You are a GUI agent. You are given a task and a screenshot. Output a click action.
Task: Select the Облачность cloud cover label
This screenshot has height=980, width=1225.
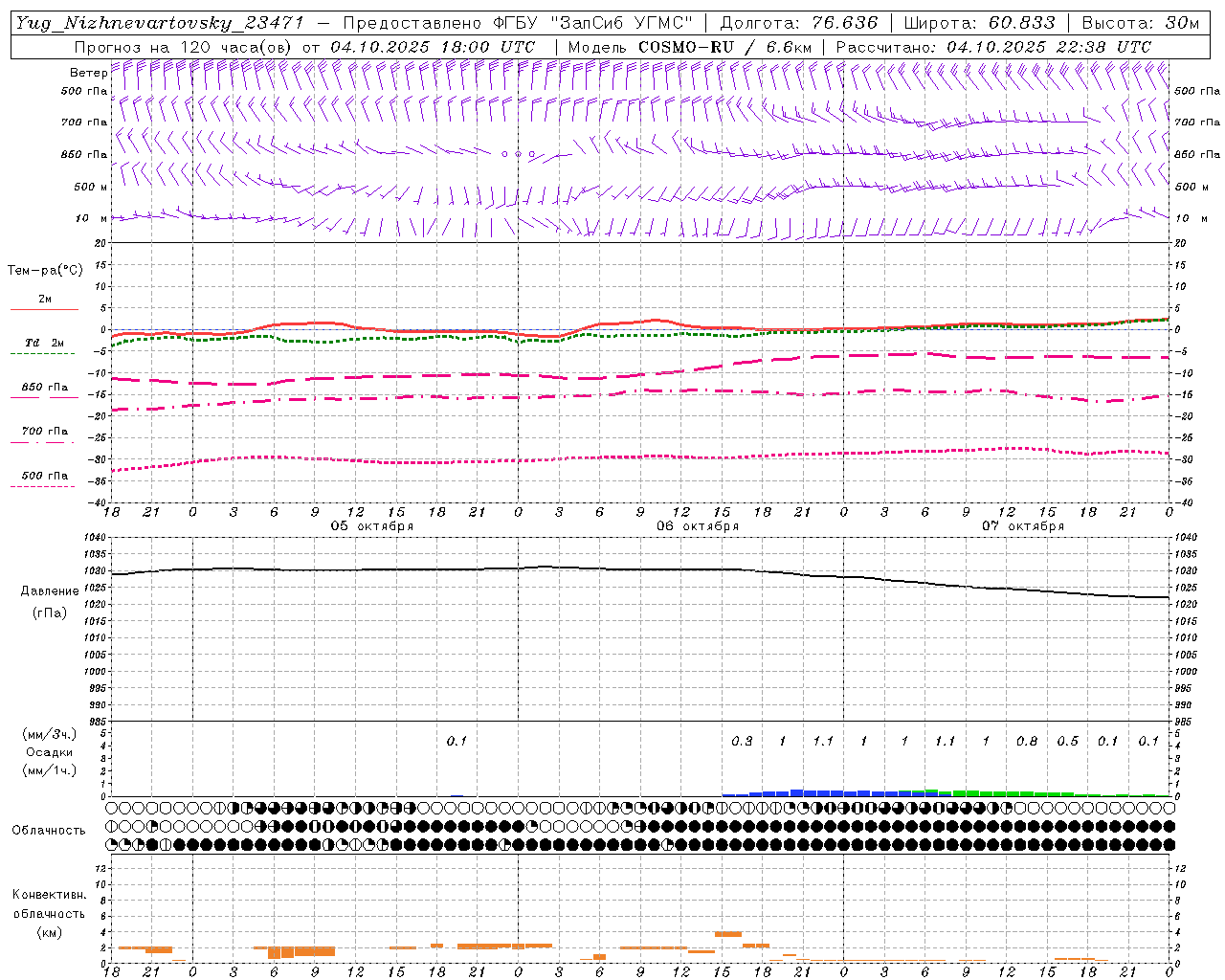[49, 830]
